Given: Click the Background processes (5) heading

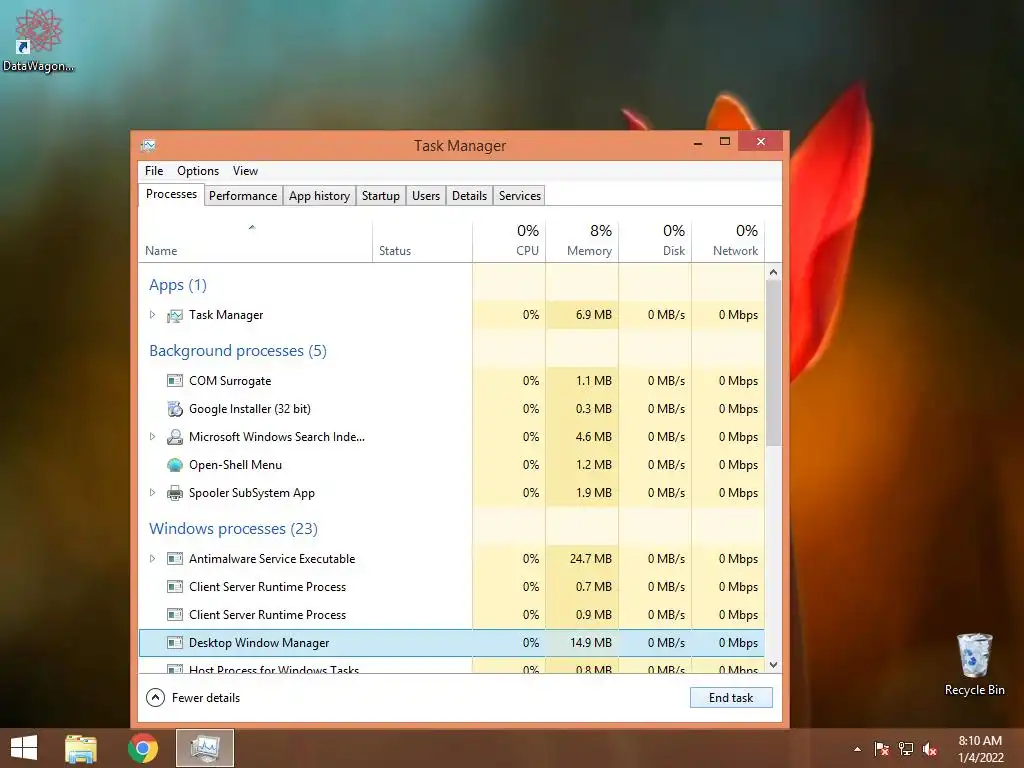Looking at the screenshot, I should (x=238, y=351).
